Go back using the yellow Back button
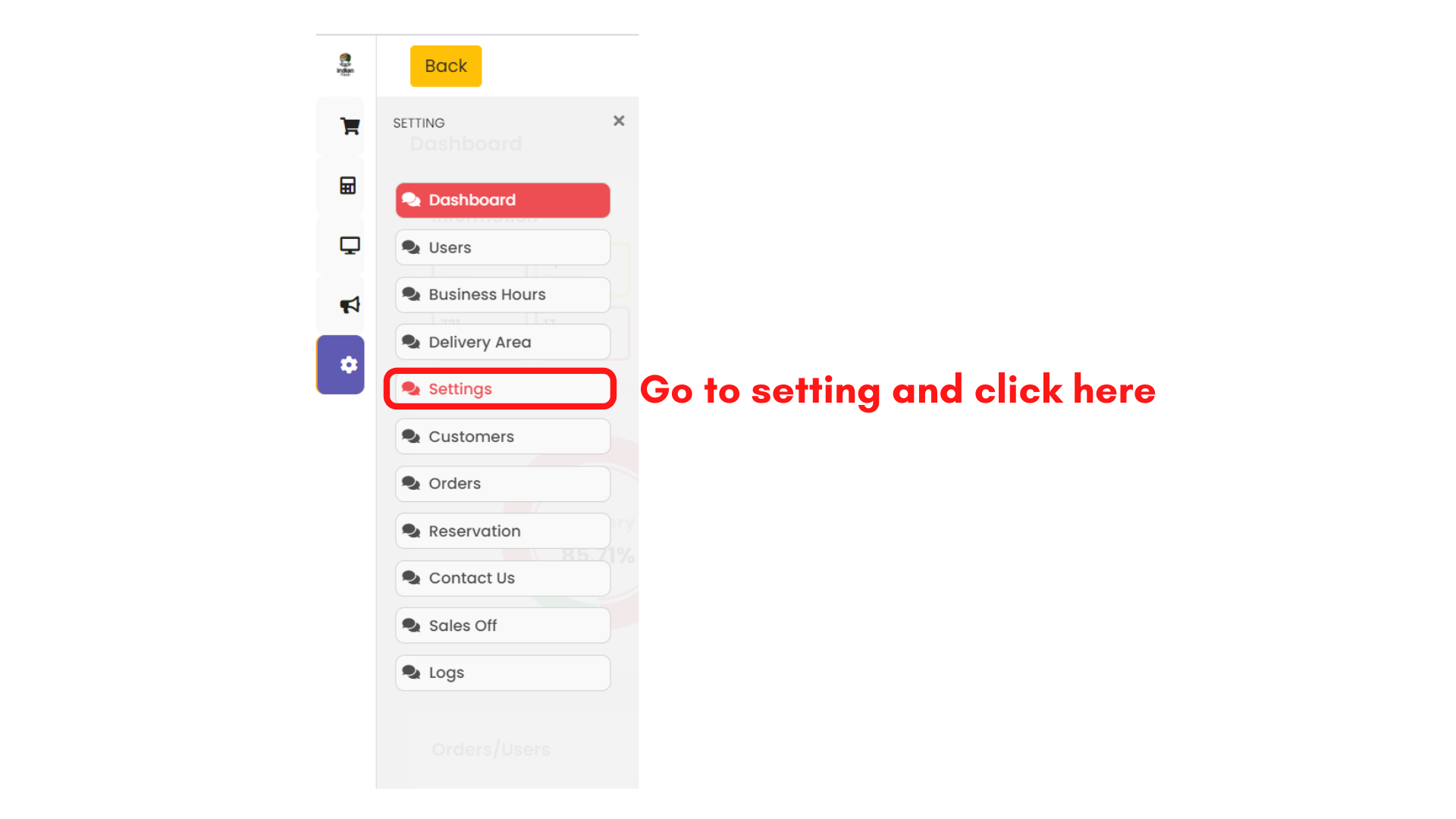 [x=446, y=66]
